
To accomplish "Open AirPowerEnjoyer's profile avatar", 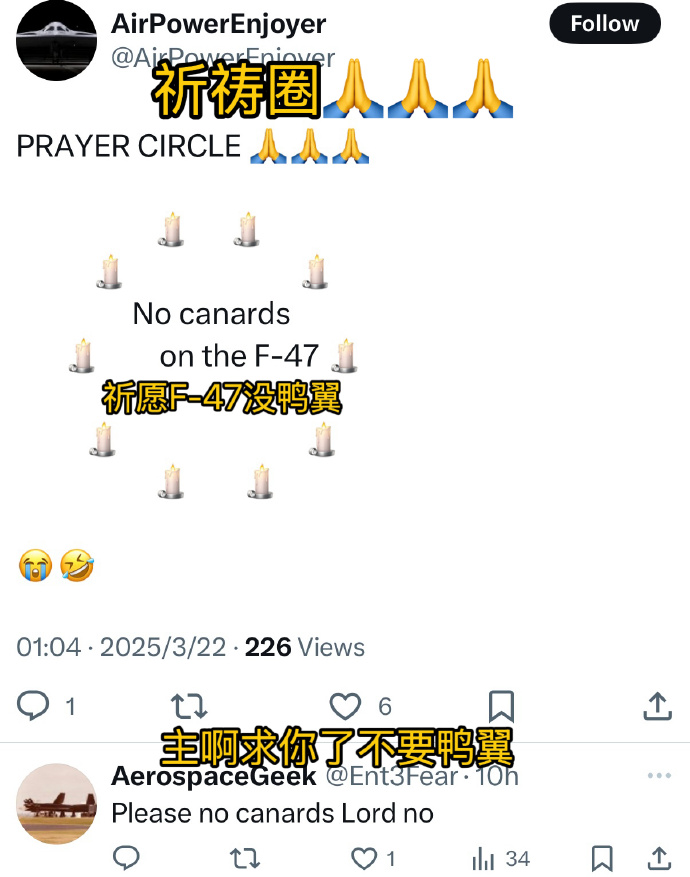I will click(56, 41).
